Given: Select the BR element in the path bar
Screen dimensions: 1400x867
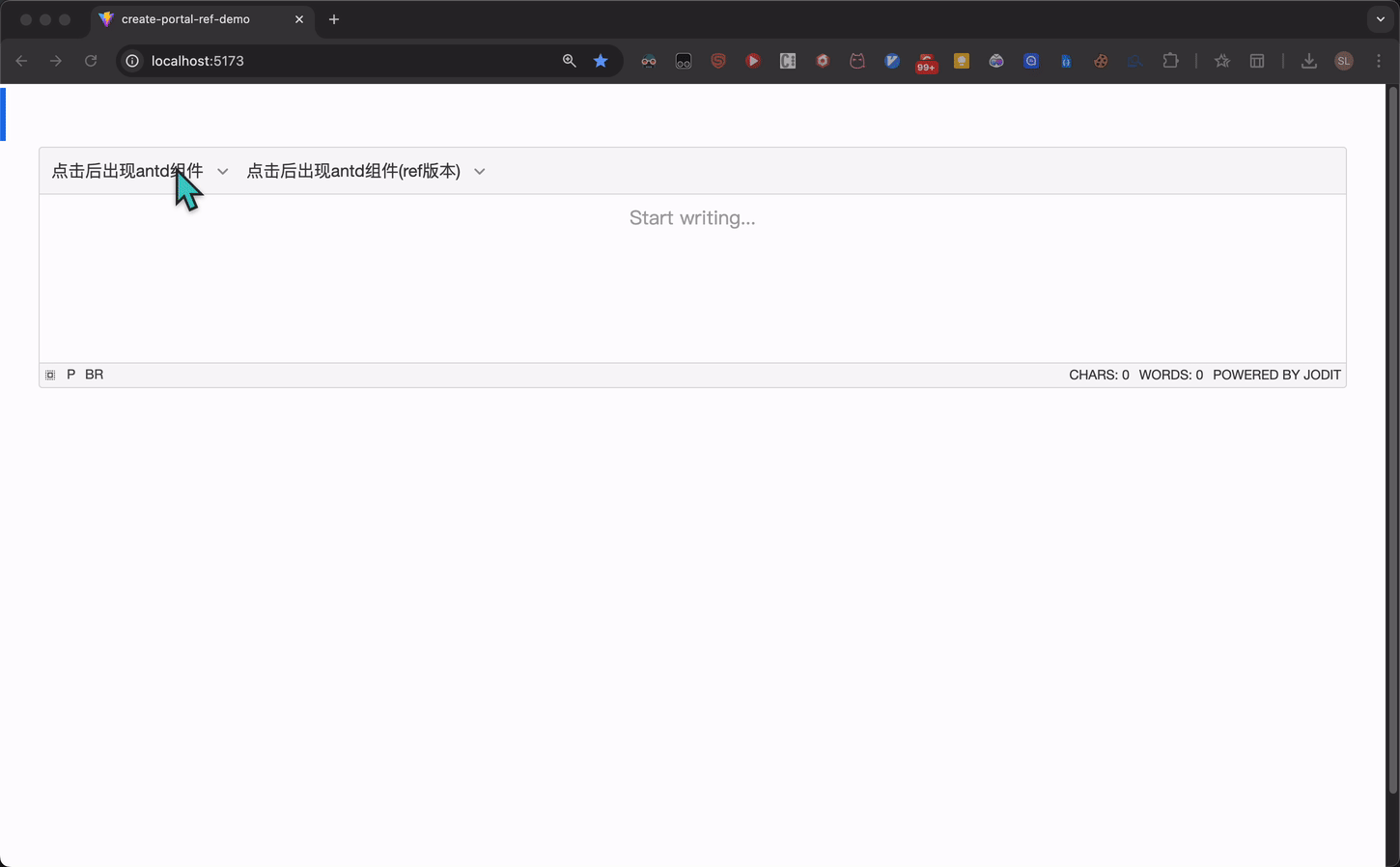Looking at the screenshot, I should click(x=94, y=375).
